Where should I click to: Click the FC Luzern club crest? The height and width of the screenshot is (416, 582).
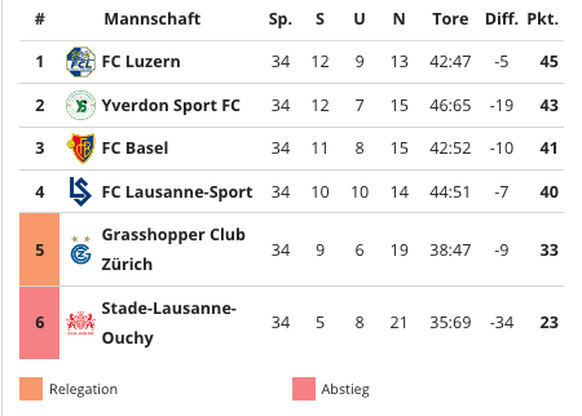pyautogui.click(x=81, y=62)
